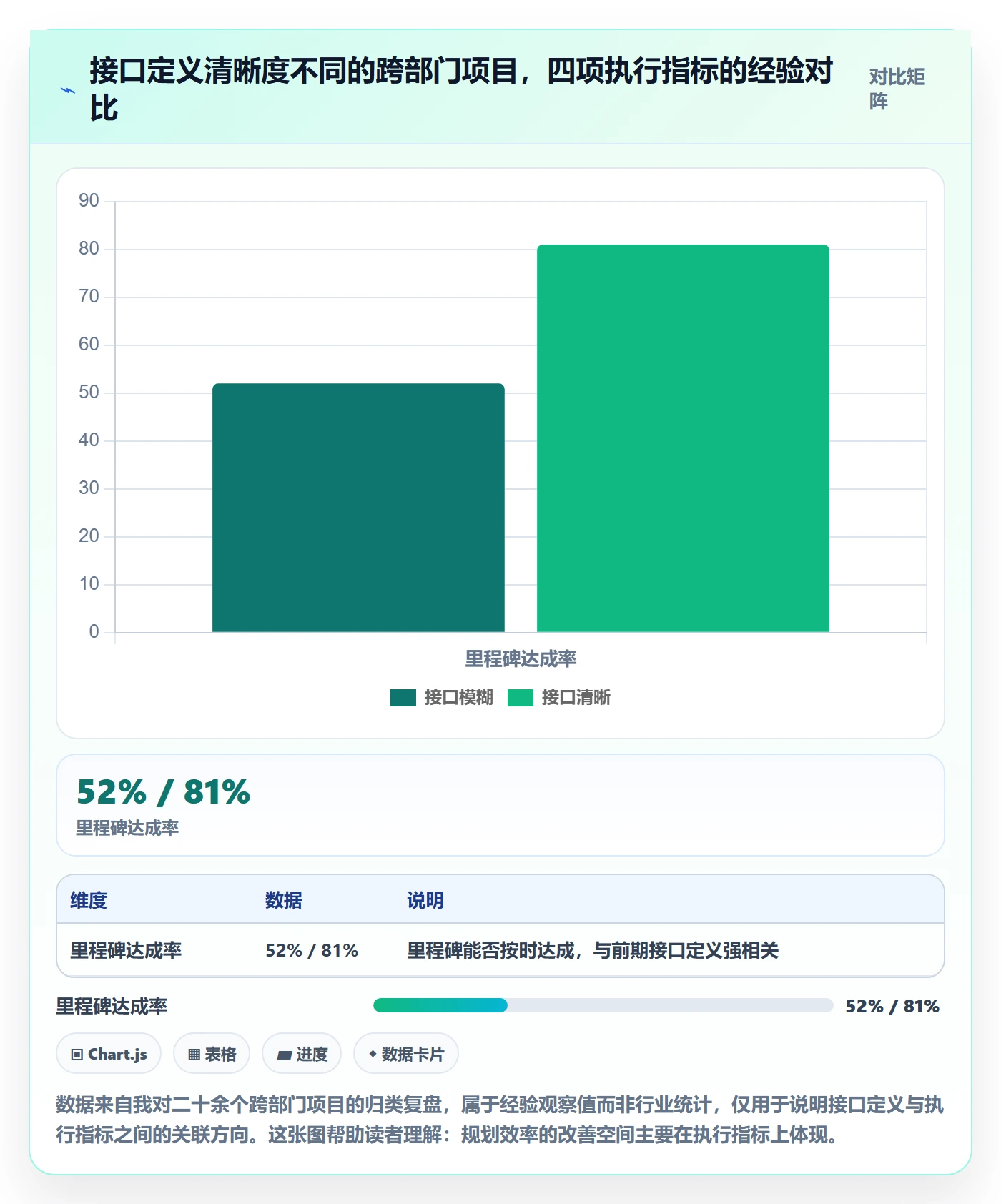Click the 52% / 81% table cell

click(312, 950)
